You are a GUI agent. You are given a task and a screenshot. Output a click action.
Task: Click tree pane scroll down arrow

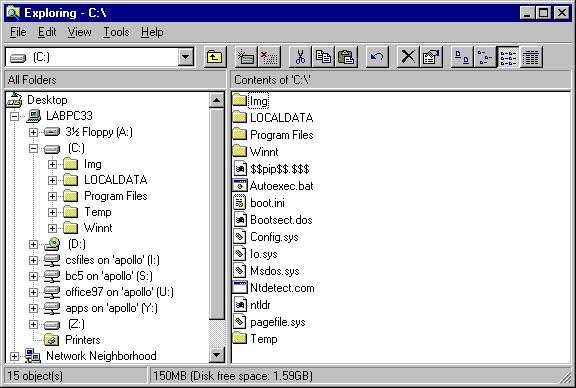(x=217, y=355)
